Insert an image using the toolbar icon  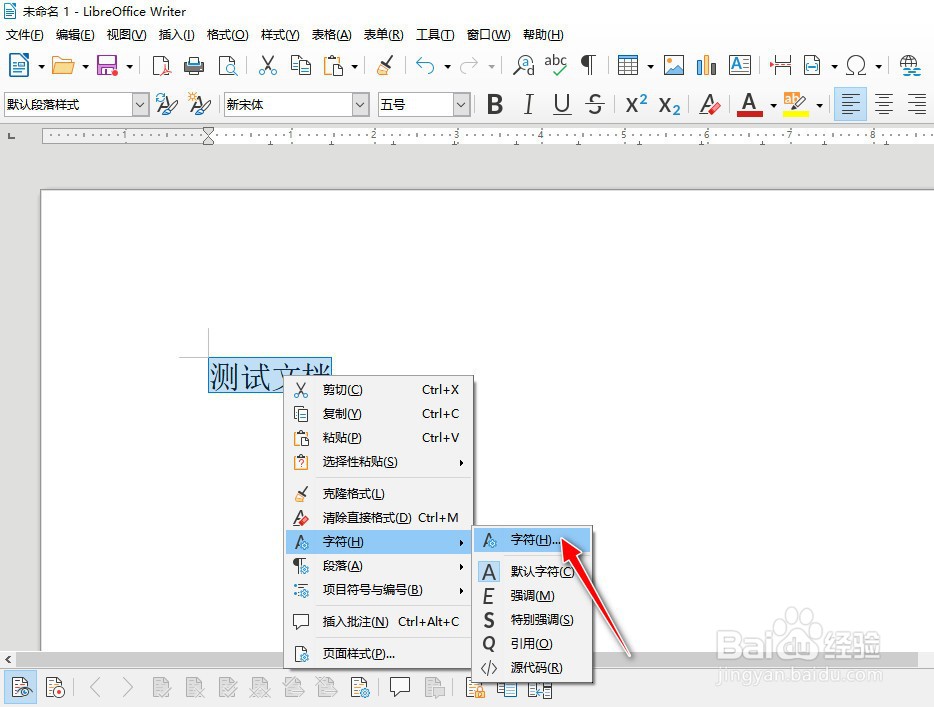[x=672, y=65]
